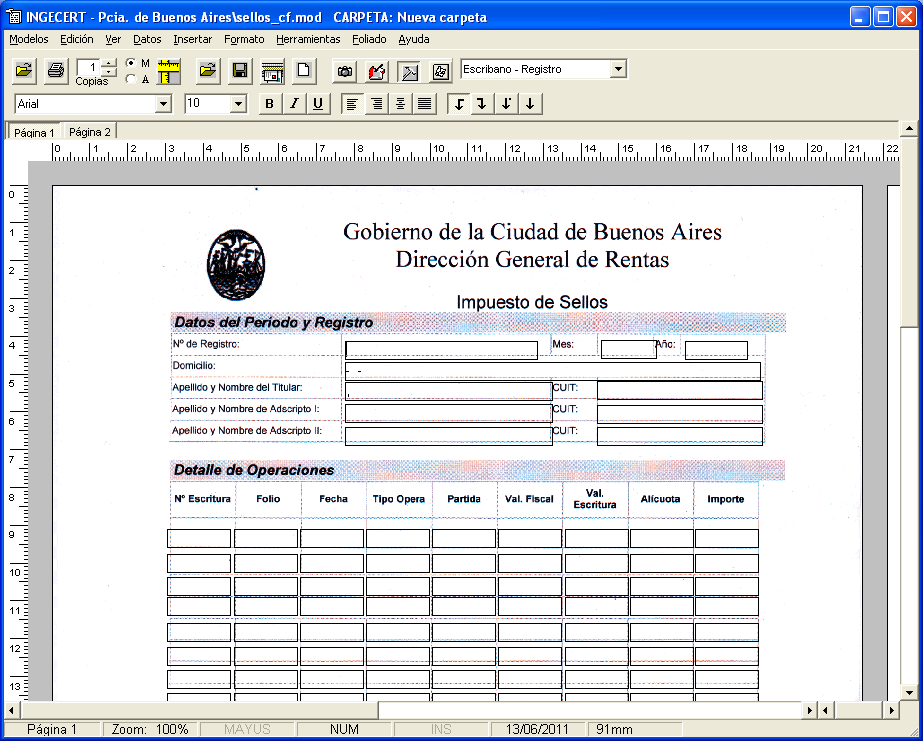Click the open folder icon left of the diskette
Screen dimensions: 923x741
pos(207,71)
